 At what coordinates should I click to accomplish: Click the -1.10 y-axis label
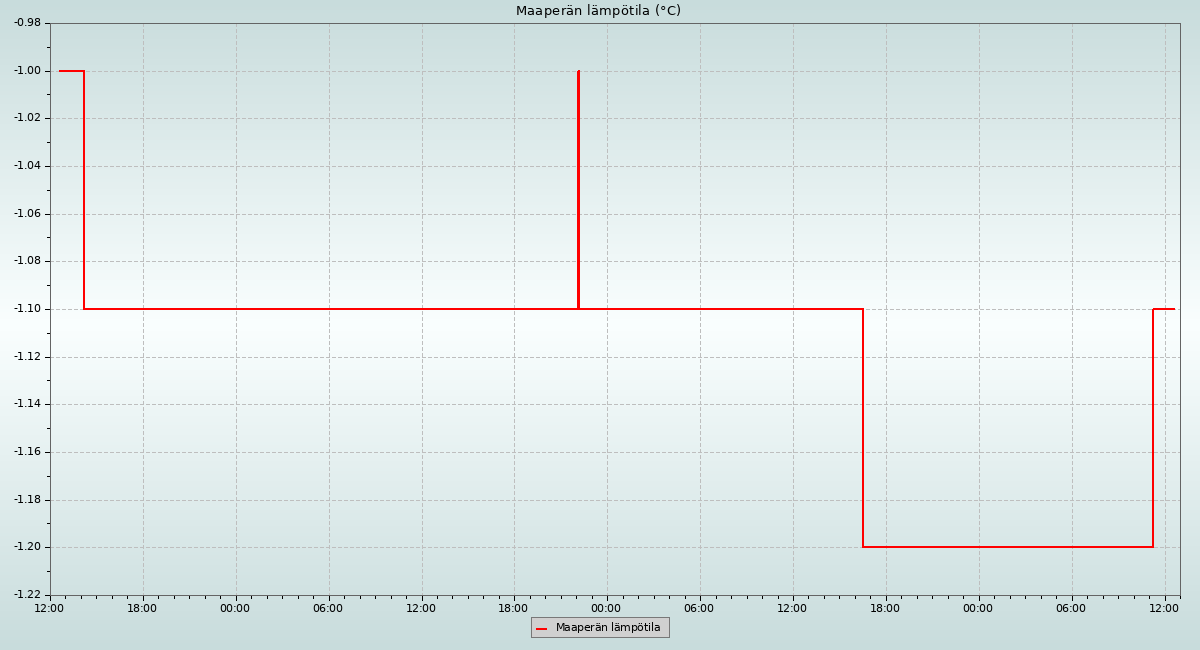tap(27, 309)
